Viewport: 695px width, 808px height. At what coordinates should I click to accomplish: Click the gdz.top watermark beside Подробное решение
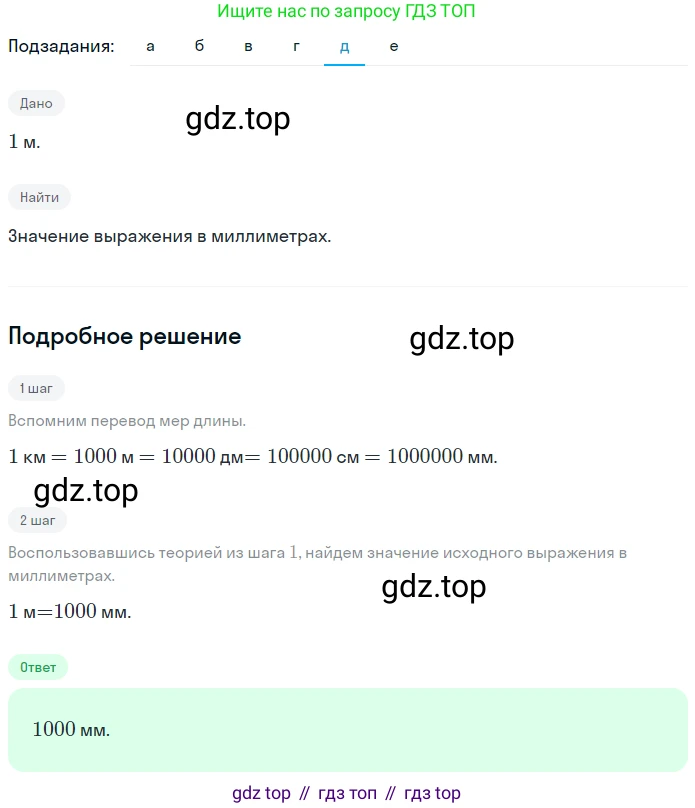[462, 340]
